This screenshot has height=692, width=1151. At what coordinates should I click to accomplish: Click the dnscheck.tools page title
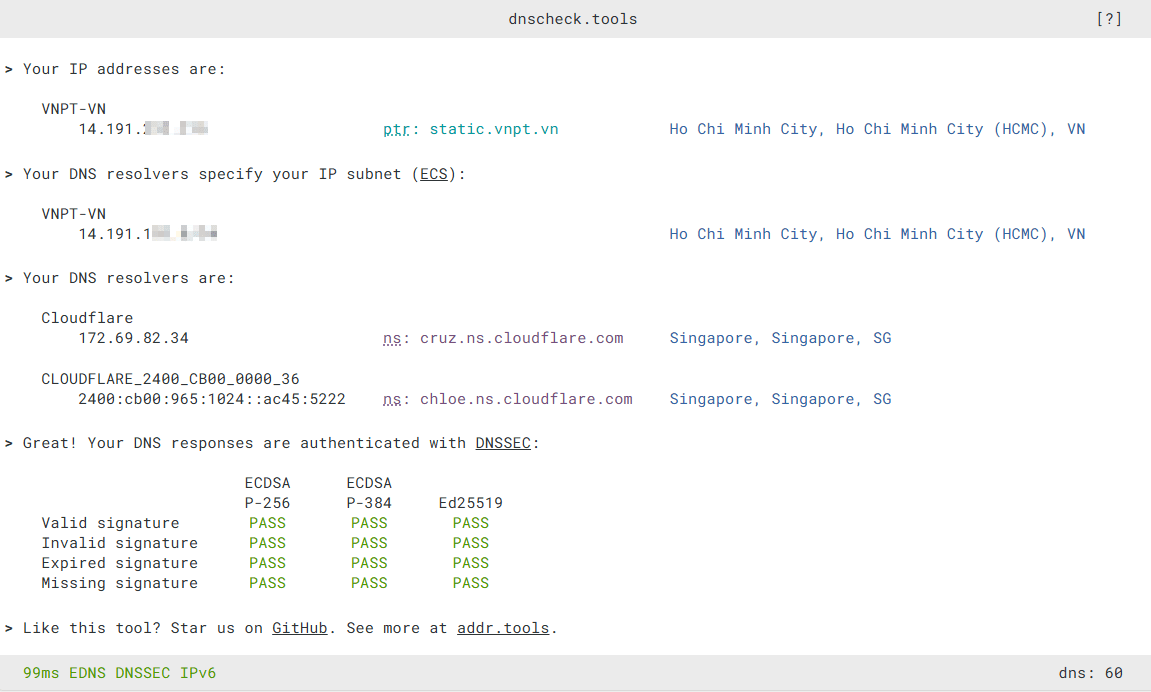[x=573, y=19]
